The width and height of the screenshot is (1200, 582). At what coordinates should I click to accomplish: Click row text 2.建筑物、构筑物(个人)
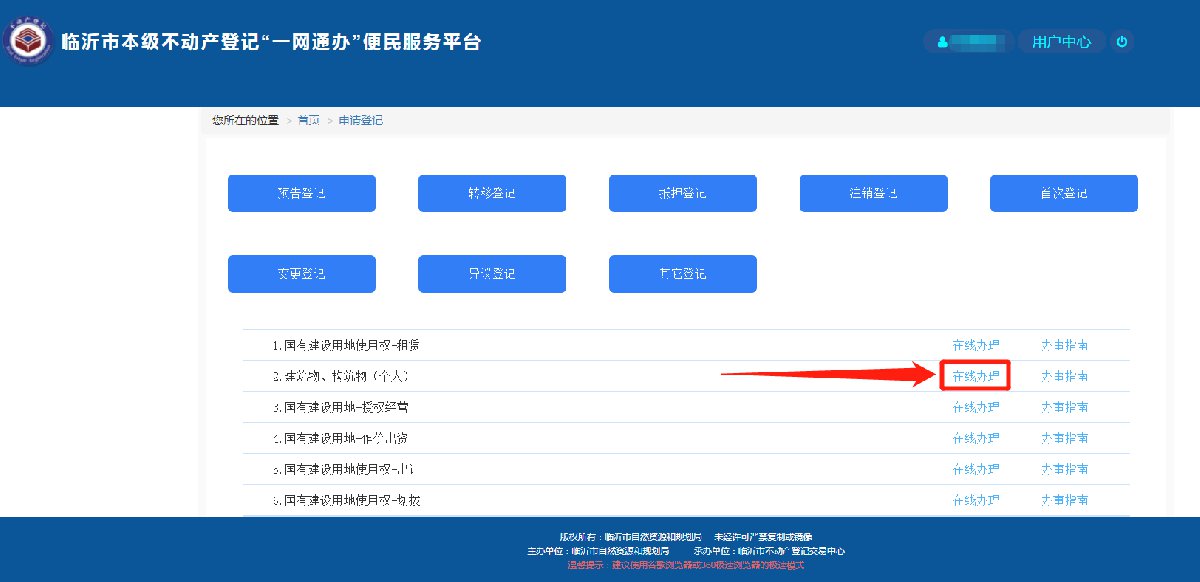(341, 376)
